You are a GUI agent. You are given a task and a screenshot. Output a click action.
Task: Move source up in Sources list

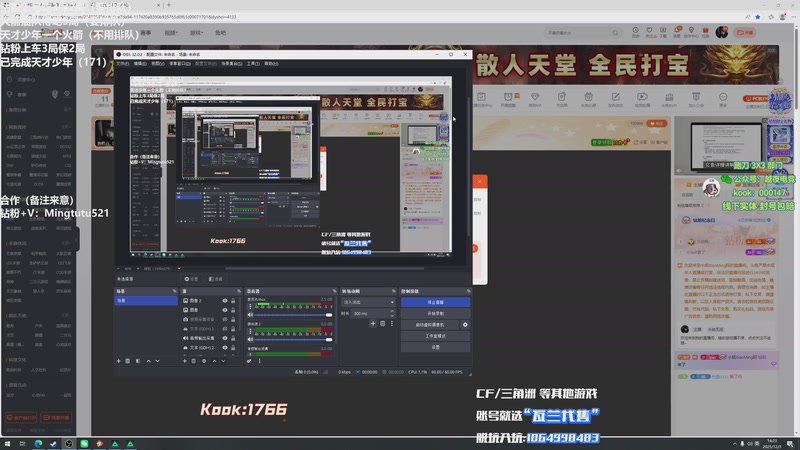tap(214, 361)
